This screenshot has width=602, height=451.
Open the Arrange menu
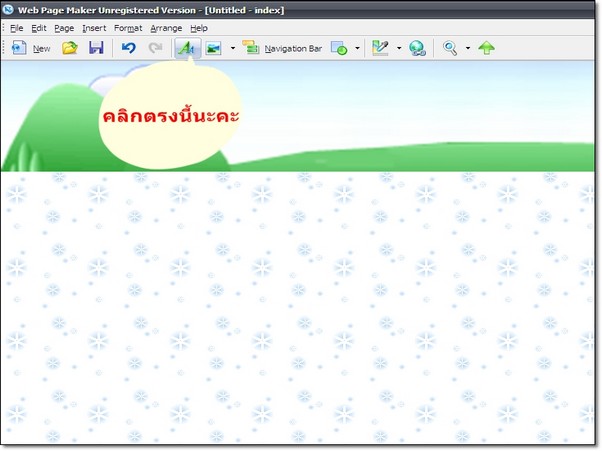click(x=166, y=28)
